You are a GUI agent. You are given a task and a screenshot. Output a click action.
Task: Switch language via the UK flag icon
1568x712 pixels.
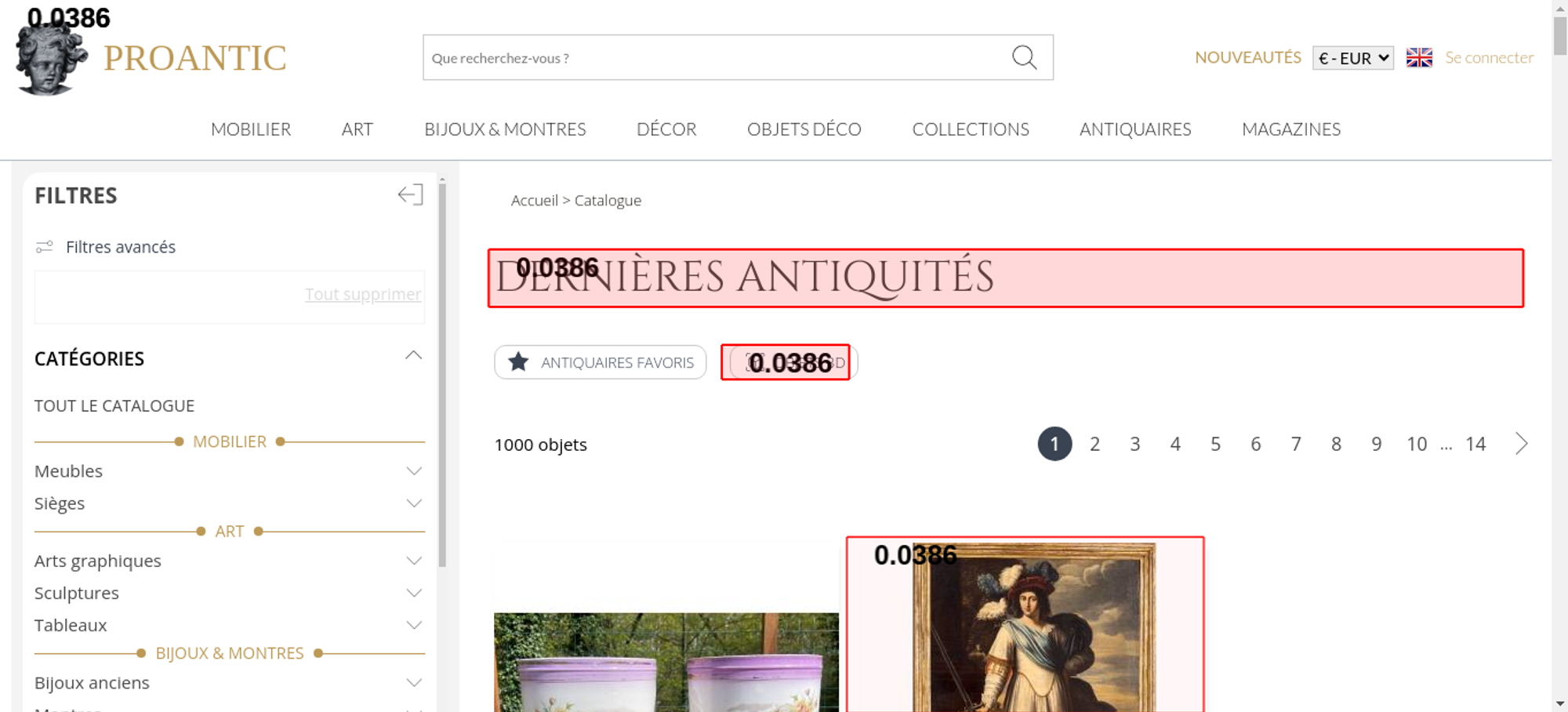pyautogui.click(x=1419, y=58)
